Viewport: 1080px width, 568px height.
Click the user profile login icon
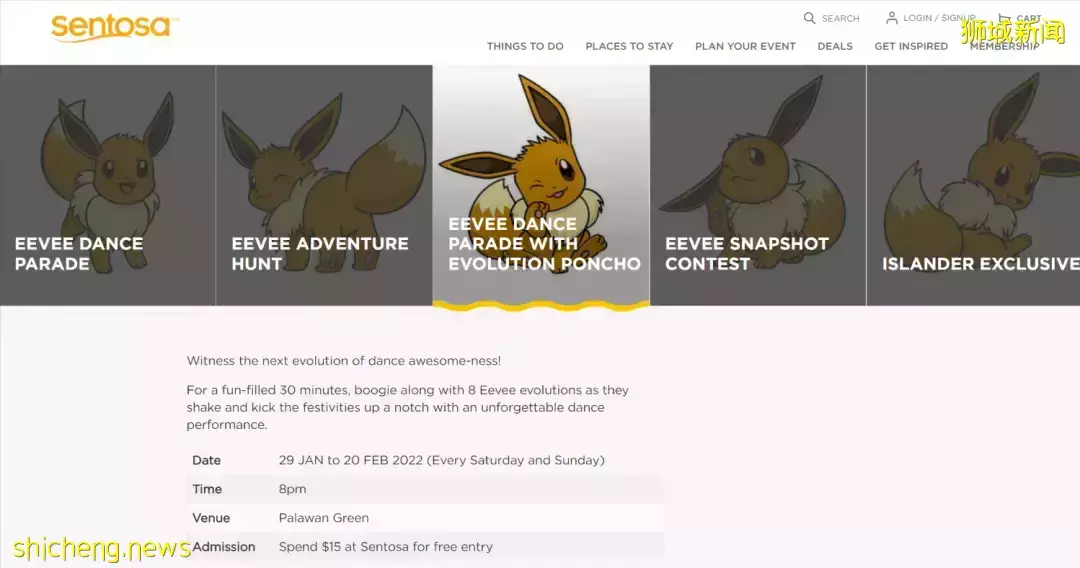tap(892, 18)
